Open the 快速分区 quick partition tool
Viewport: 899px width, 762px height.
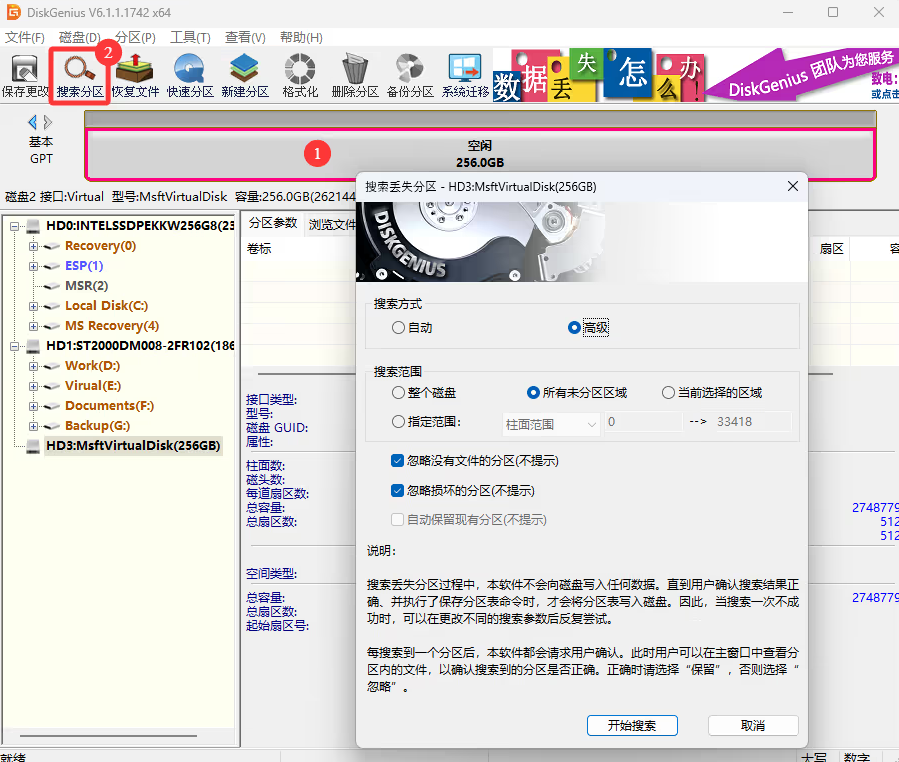coord(190,76)
